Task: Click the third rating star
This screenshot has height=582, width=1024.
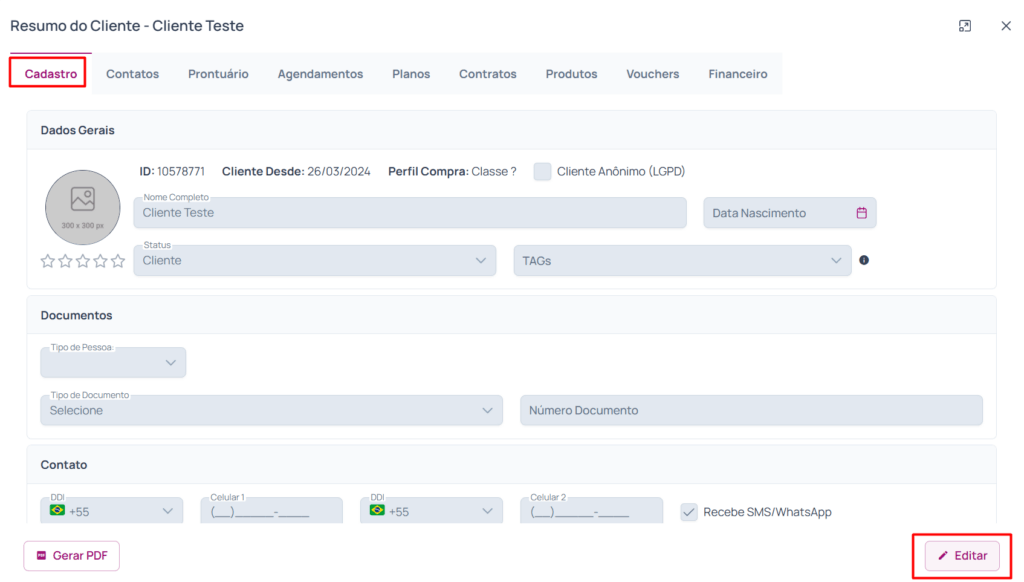Action: point(83,261)
